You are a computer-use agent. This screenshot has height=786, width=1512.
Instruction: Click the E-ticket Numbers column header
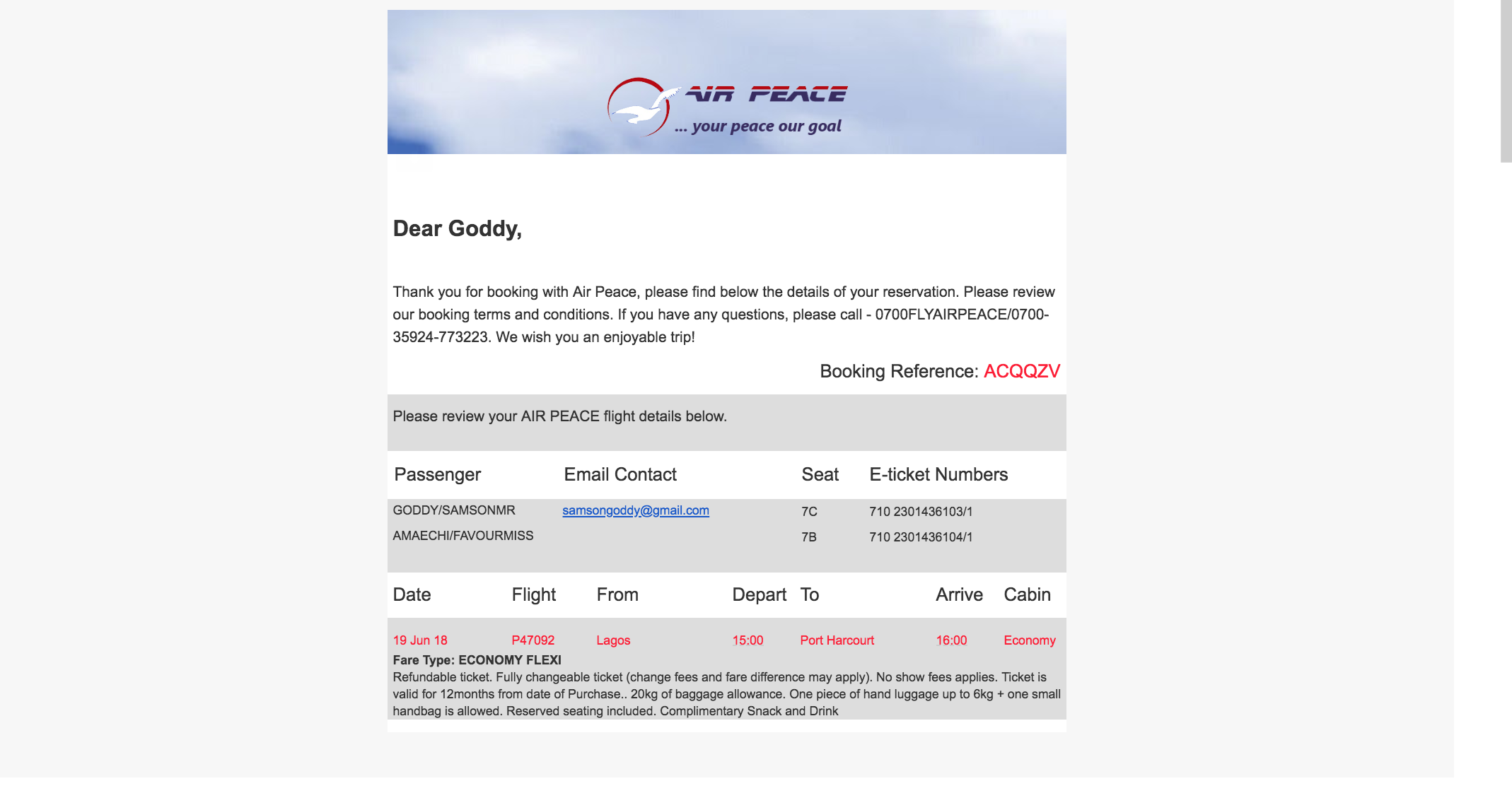tap(938, 474)
